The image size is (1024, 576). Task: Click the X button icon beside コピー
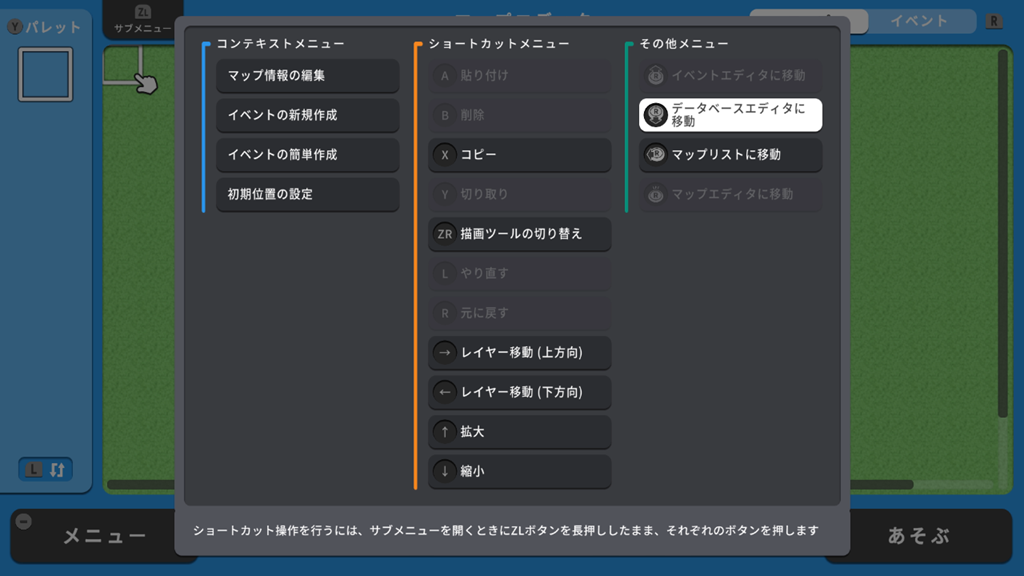tap(445, 155)
